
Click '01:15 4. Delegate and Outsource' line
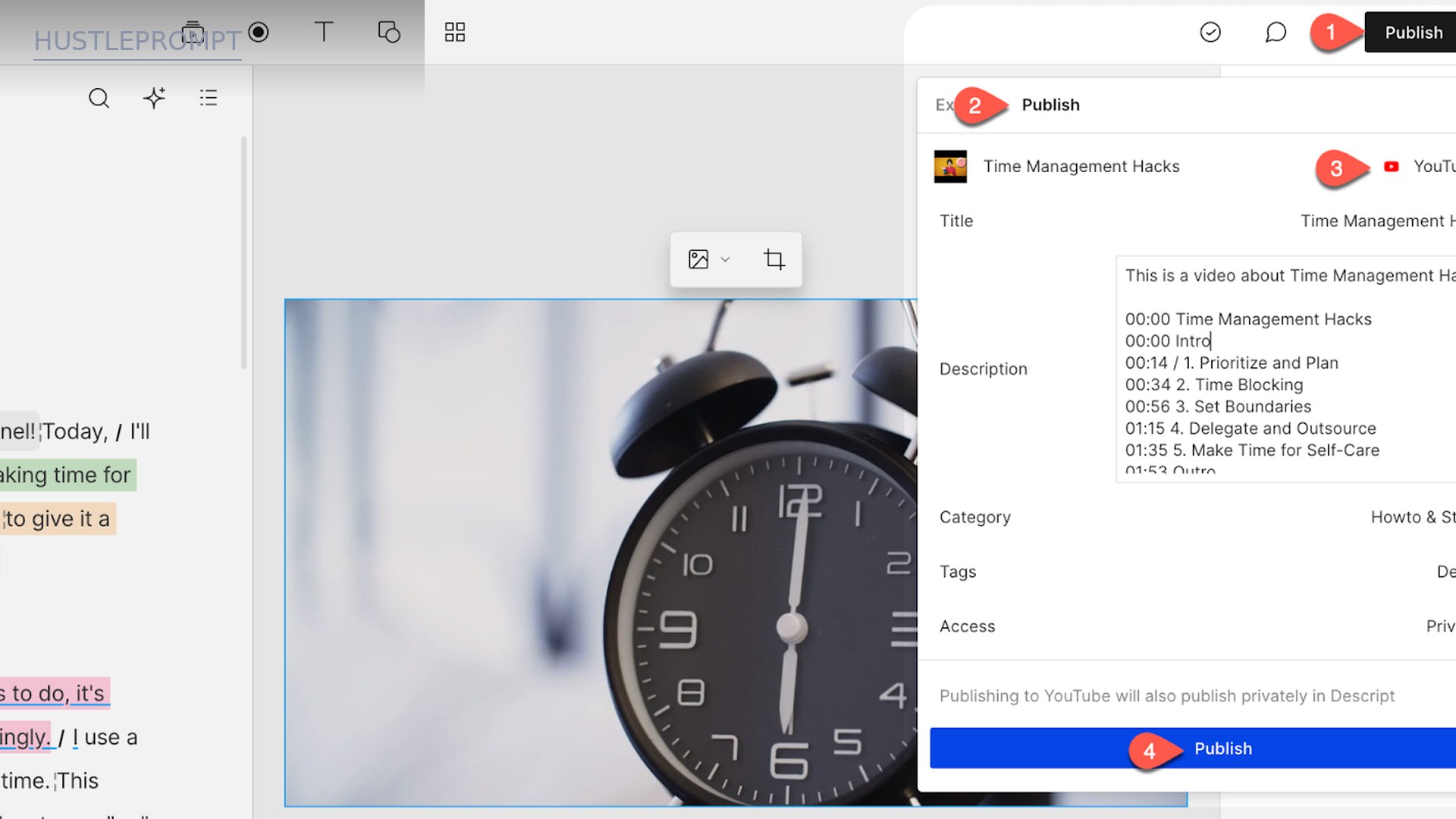pyautogui.click(x=1250, y=428)
